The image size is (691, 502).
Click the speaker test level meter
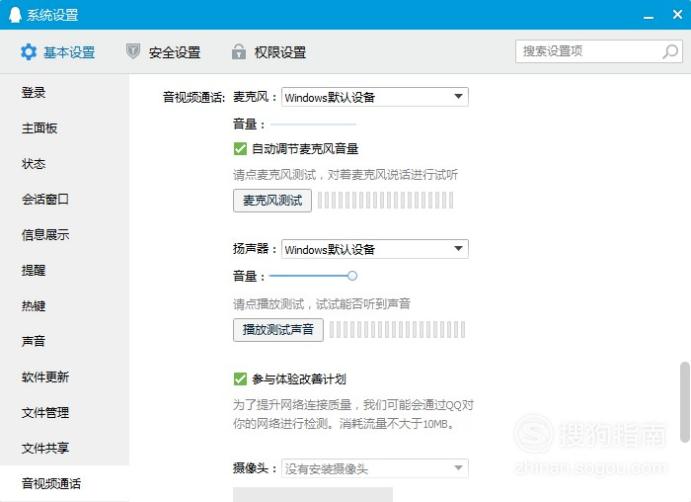point(397,330)
